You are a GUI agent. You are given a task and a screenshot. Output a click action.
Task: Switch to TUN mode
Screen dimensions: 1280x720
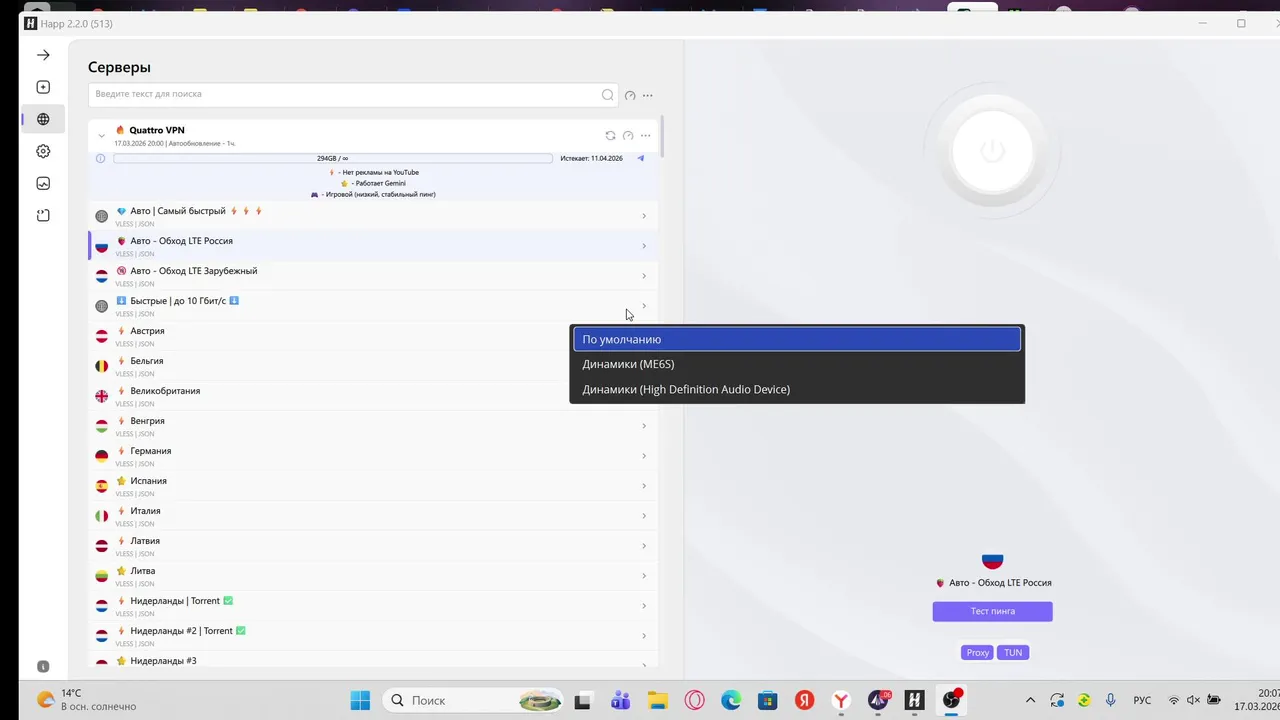click(1013, 652)
